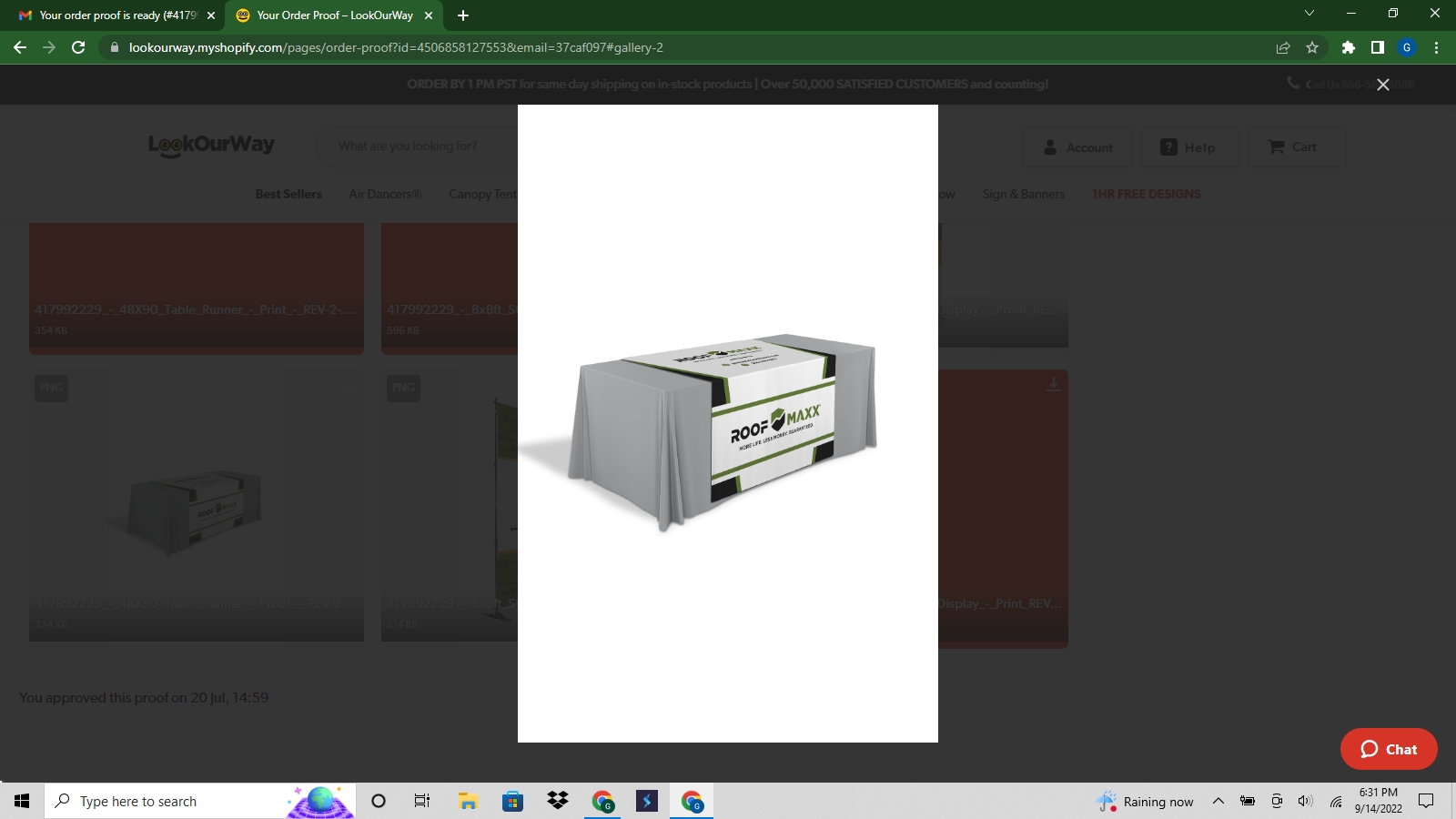
Task: Go back to the previous page
Action: coord(20,47)
